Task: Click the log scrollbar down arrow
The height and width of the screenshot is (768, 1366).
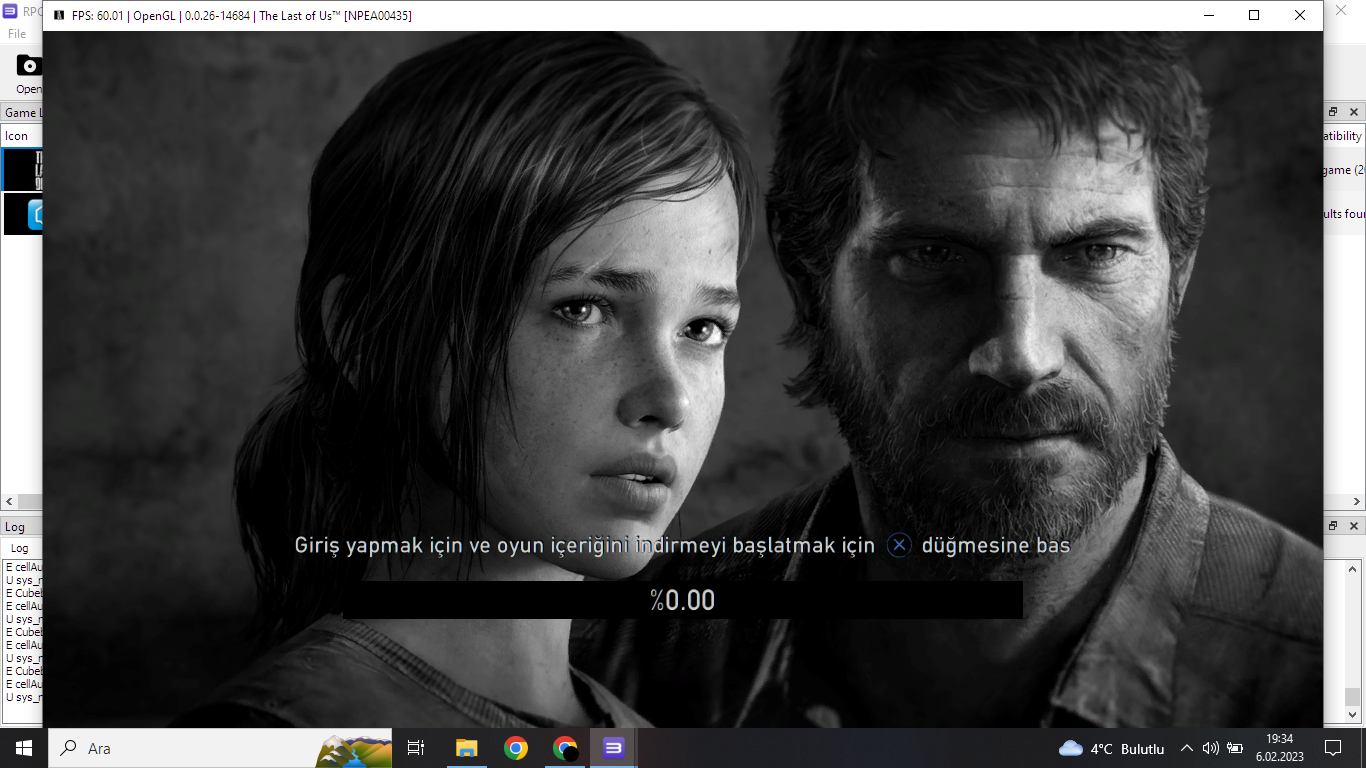Action: [1353, 717]
